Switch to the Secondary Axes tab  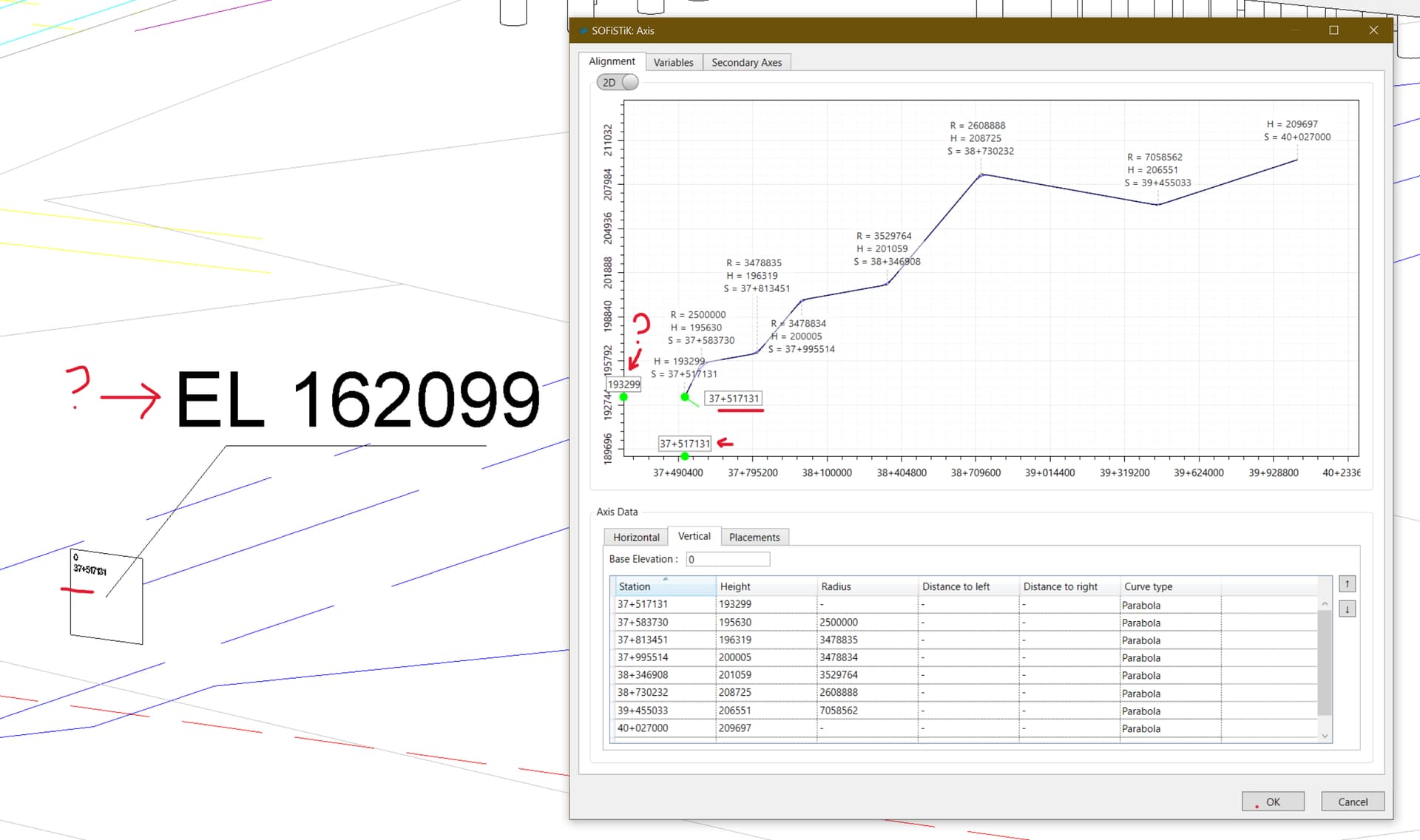pyautogui.click(x=745, y=62)
